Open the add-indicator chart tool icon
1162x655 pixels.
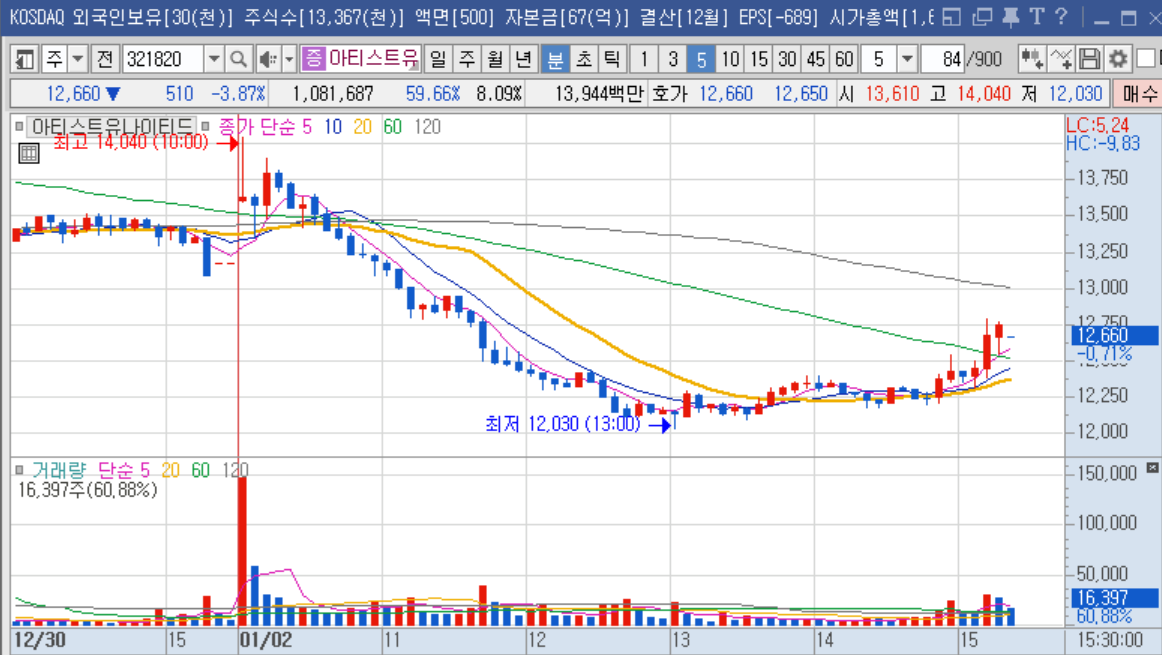(1032, 59)
